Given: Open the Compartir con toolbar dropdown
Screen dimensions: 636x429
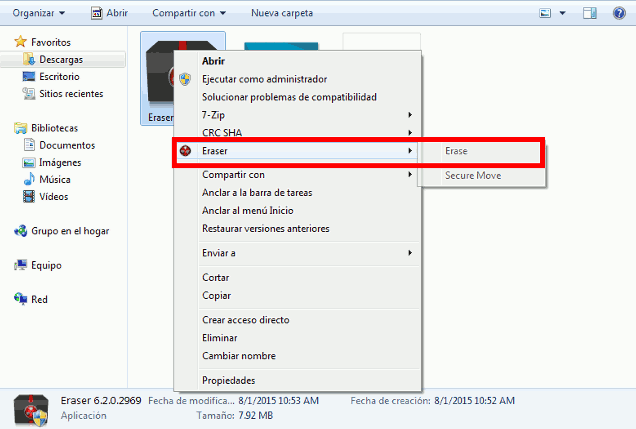Looking at the screenshot, I should tap(189, 13).
